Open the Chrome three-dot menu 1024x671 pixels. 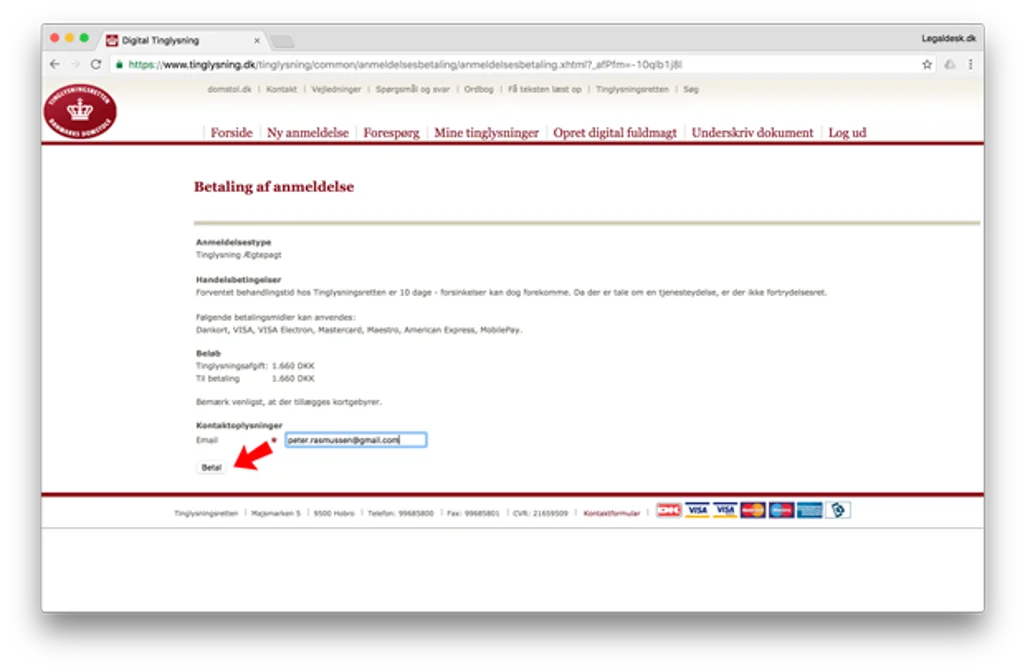point(970,64)
